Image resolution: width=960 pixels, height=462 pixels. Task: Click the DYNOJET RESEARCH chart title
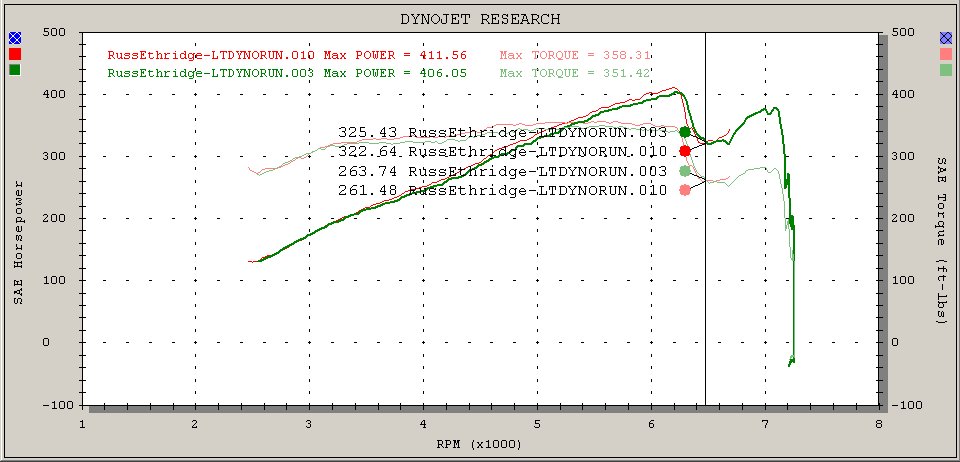point(480,19)
